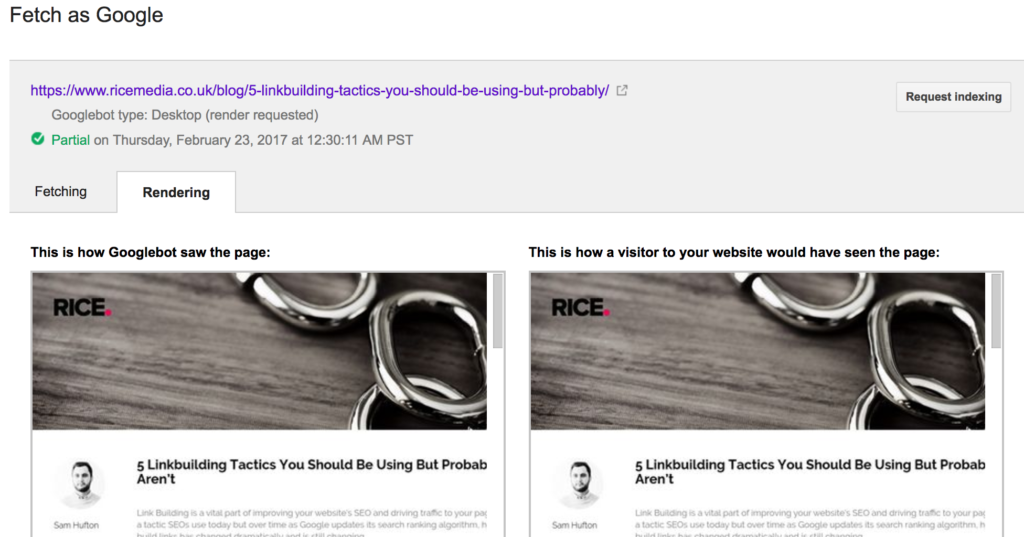Open the ricemedia blog URL link
This screenshot has width=1024, height=537.
[320, 90]
